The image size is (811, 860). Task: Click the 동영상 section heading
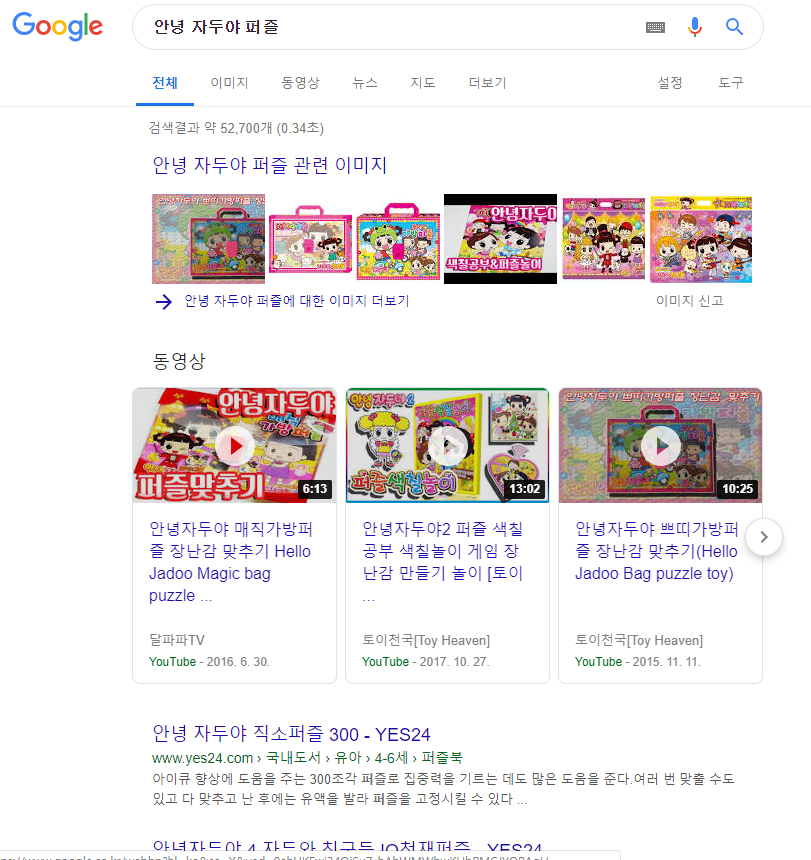(179, 361)
